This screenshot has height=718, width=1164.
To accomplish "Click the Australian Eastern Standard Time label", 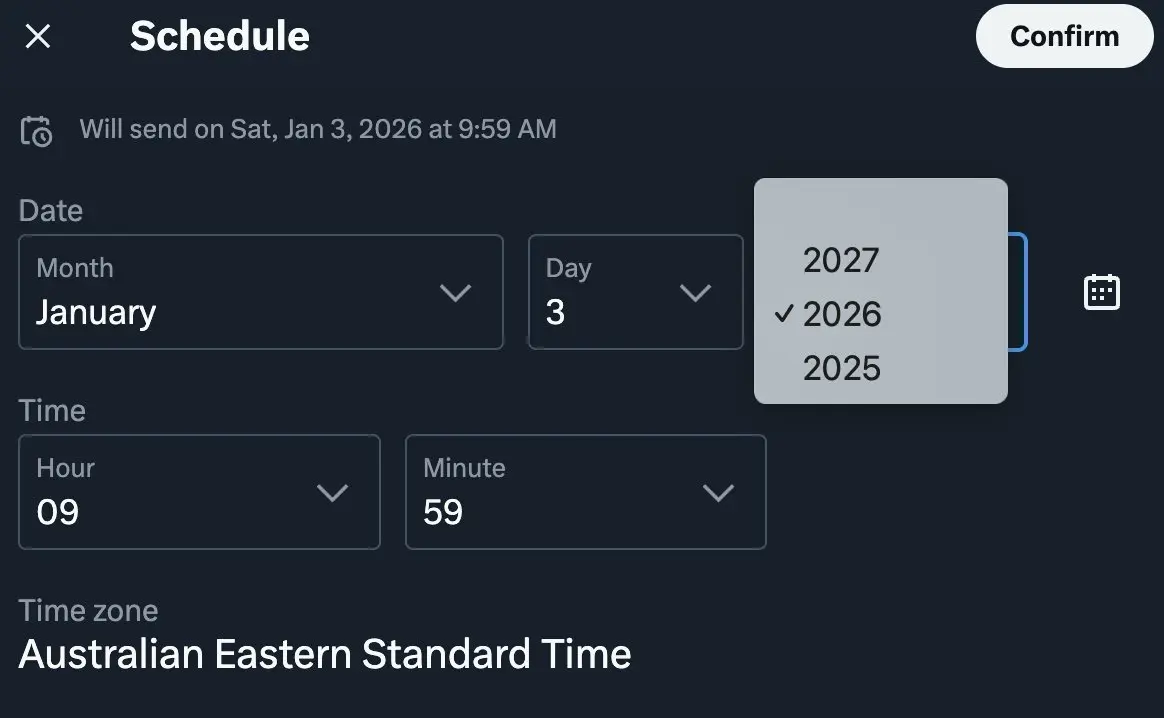I will [x=325, y=654].
